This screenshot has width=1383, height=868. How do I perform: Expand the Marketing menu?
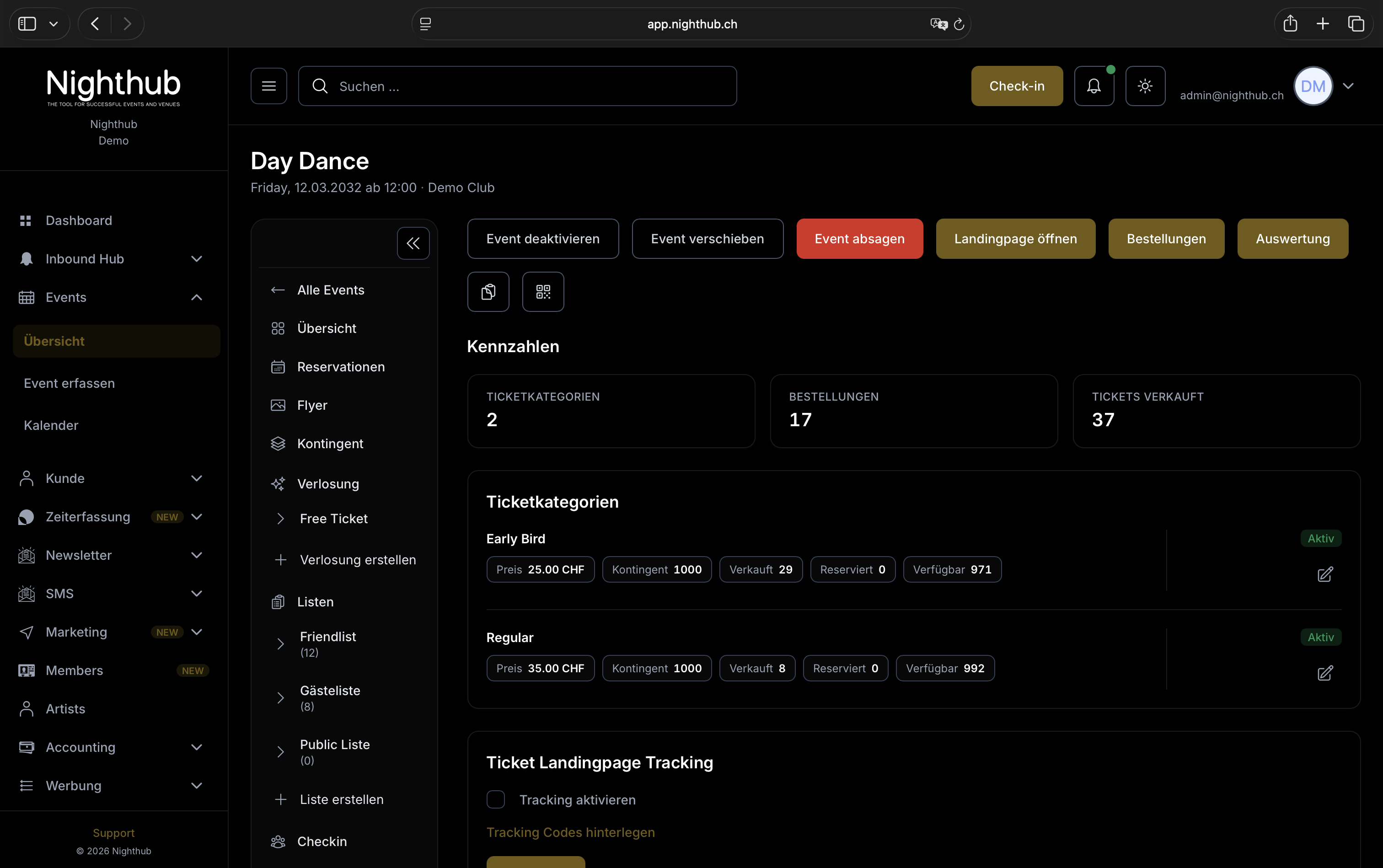pyautogui.click(x=196, y=632)
